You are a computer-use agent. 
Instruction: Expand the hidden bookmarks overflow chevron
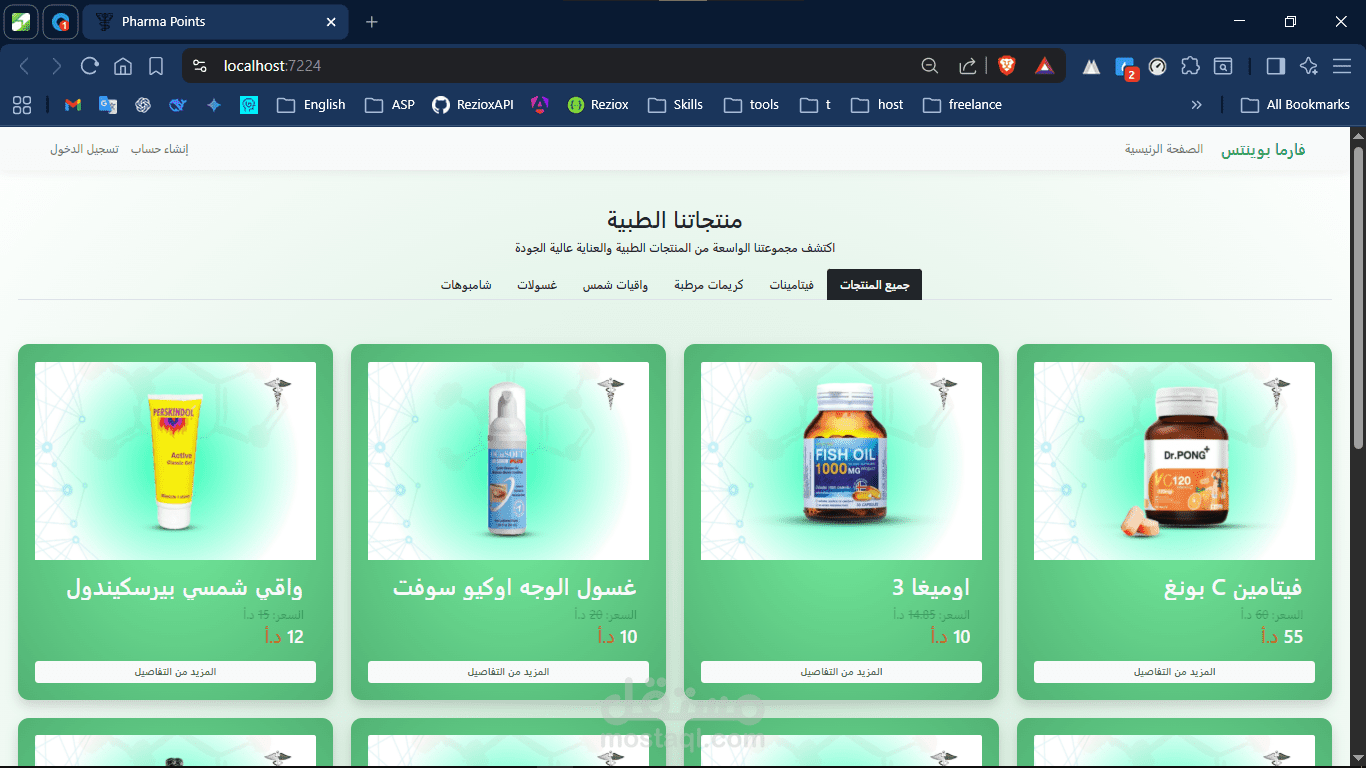1196,104
